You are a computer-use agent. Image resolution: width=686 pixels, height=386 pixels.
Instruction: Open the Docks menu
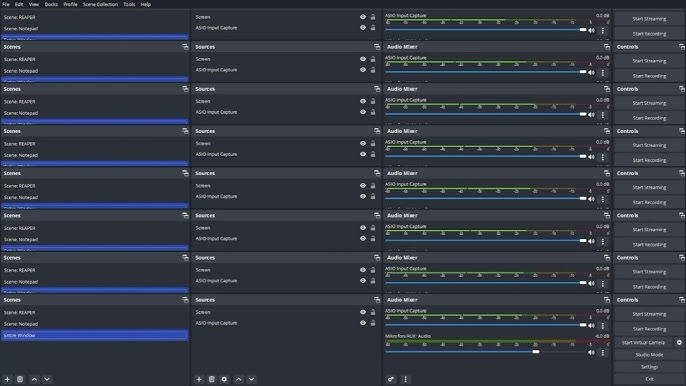pos(51,4)
